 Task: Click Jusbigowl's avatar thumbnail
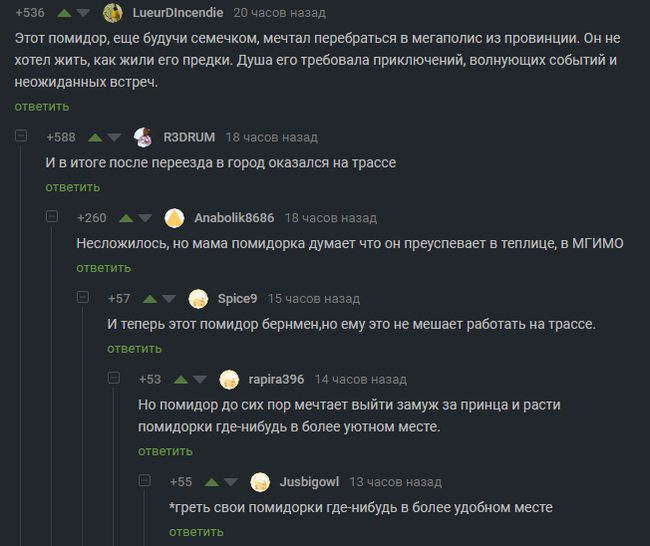(x=260, y=482)
